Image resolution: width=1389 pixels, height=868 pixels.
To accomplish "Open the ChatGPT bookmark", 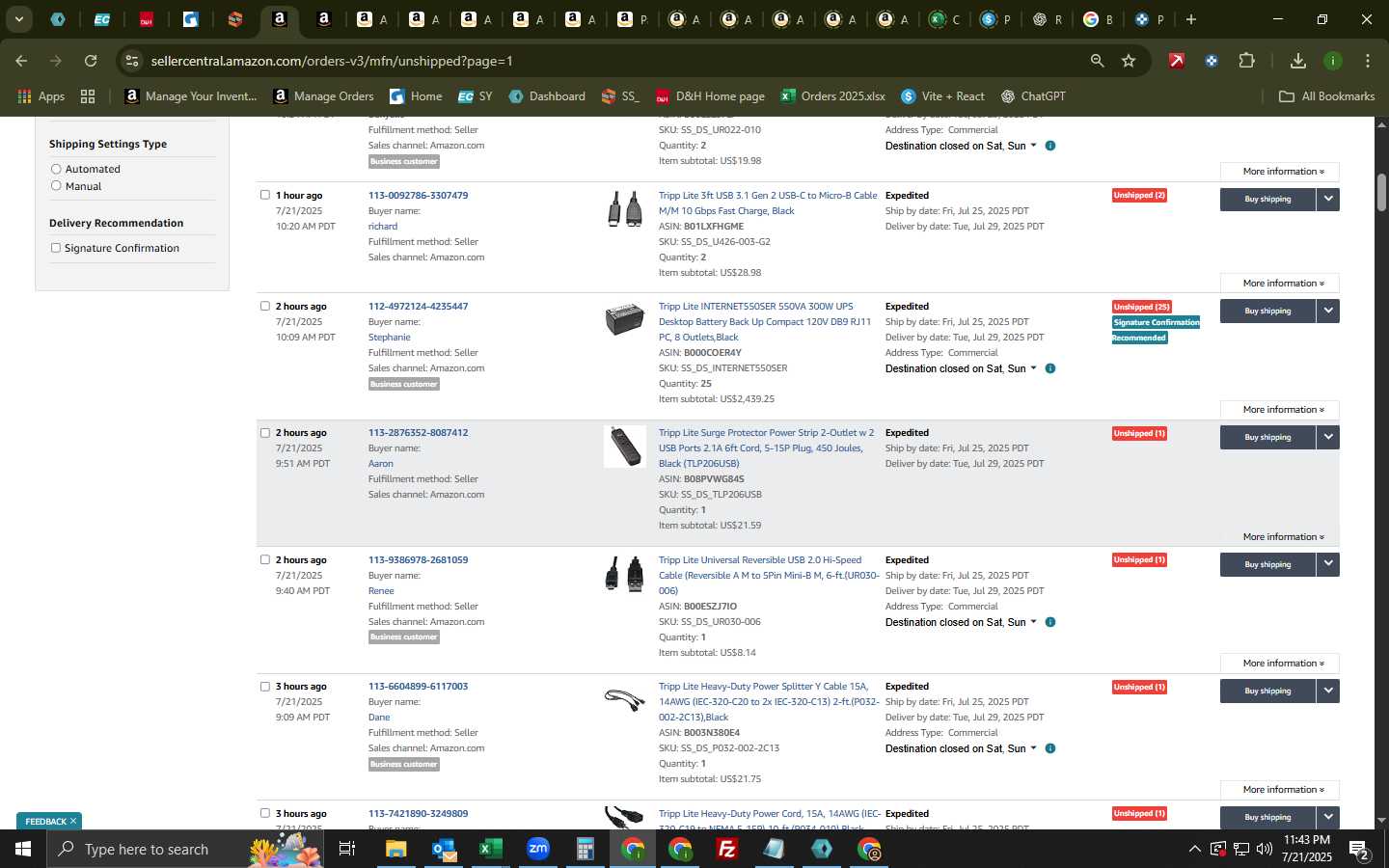I will (x=1033, y=96).
